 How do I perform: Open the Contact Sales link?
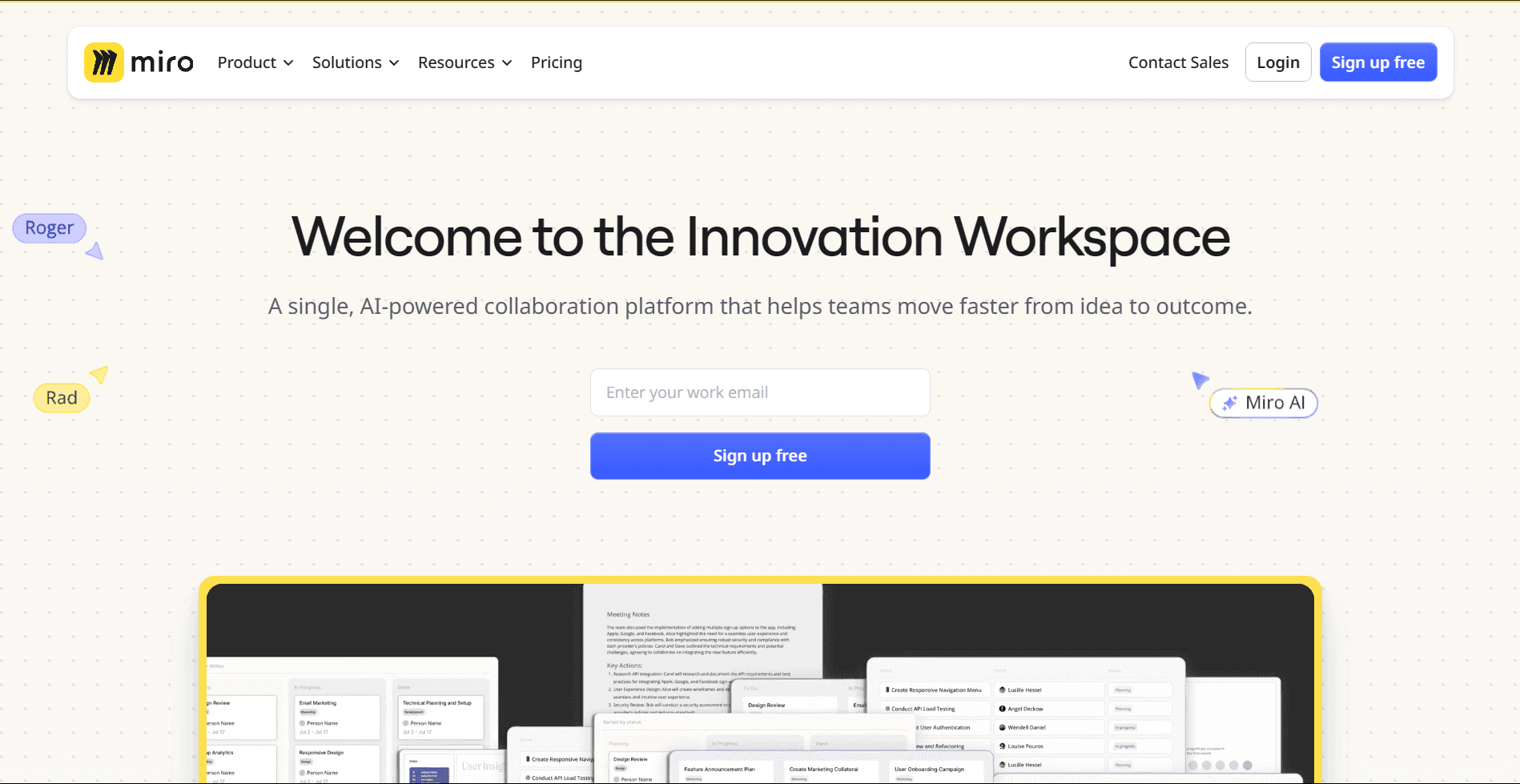point(1178,62)
